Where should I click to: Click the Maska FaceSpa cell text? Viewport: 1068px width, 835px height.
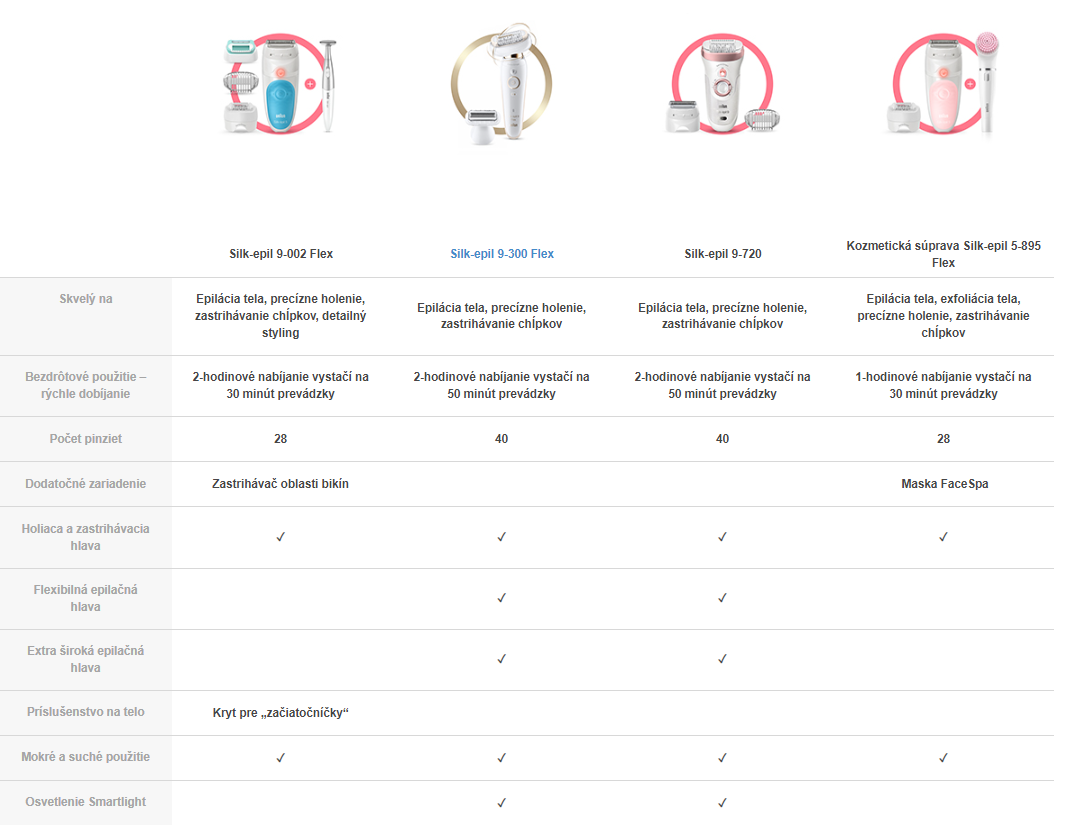point(943,484)
